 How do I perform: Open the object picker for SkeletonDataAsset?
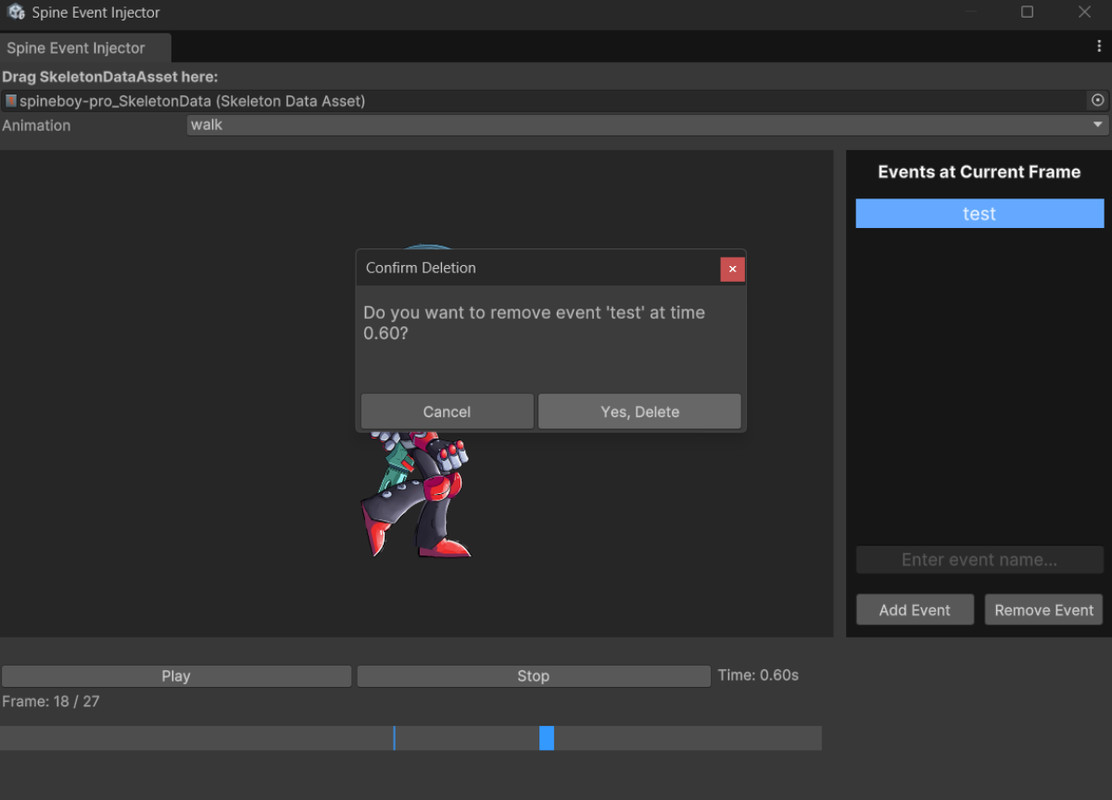(1097, 101)
